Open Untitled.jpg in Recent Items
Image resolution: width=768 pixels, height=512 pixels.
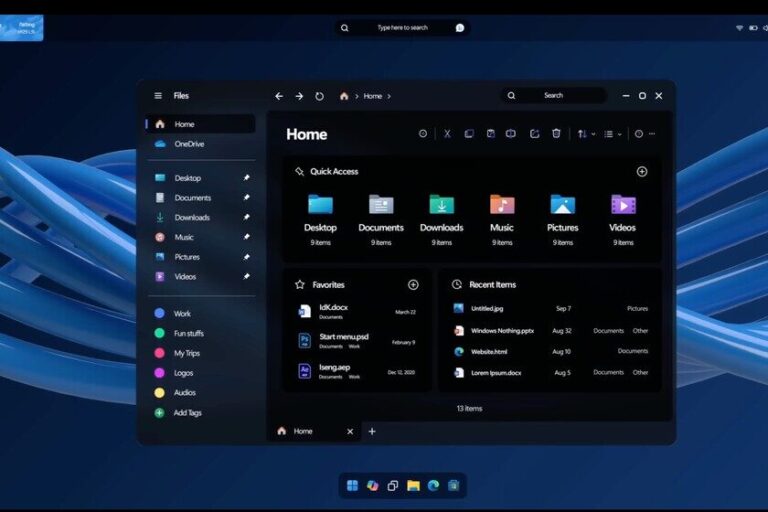(x=551, y=308)
